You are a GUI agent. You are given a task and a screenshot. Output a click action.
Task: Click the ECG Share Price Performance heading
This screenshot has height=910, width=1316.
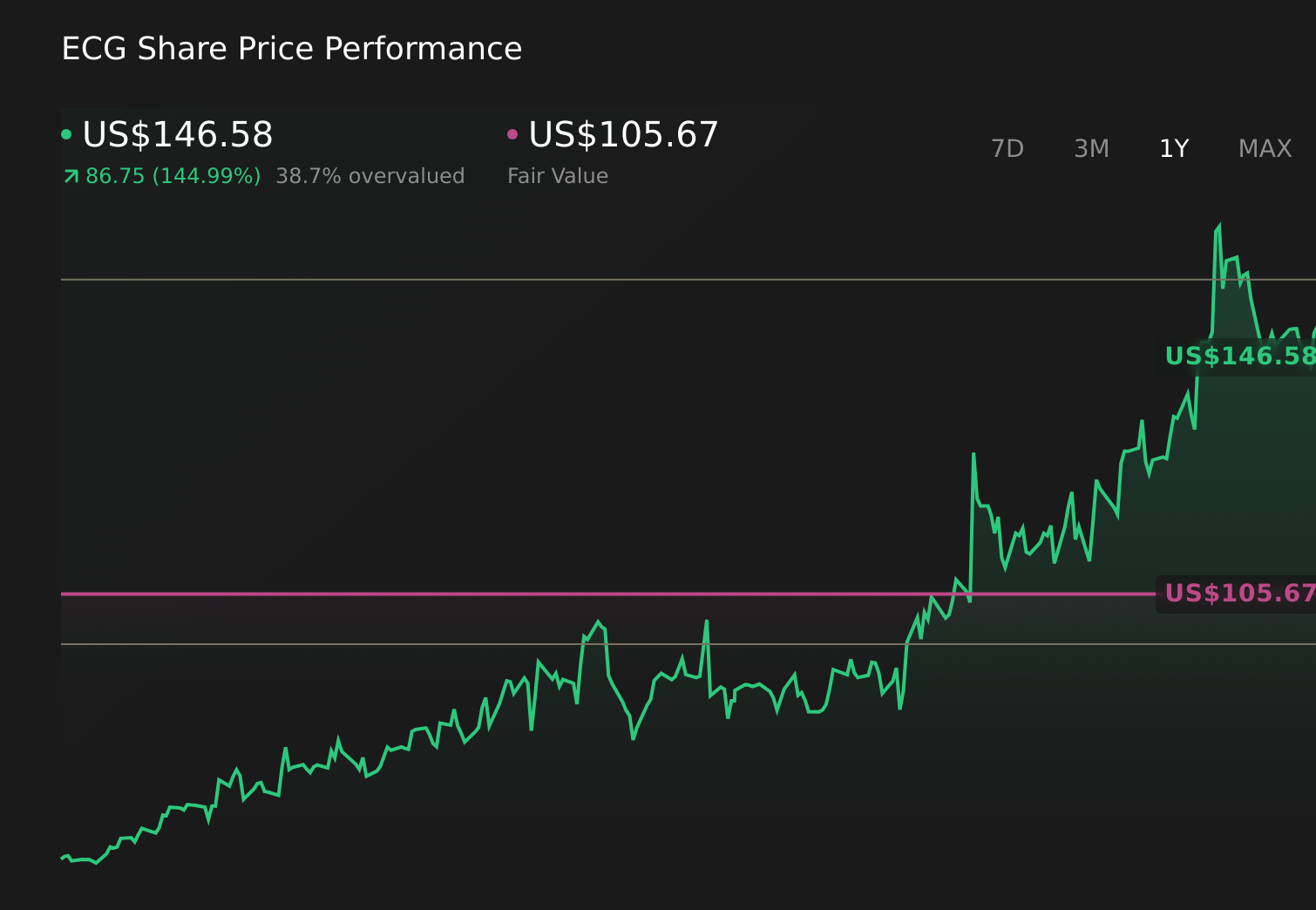coord(292,49)
